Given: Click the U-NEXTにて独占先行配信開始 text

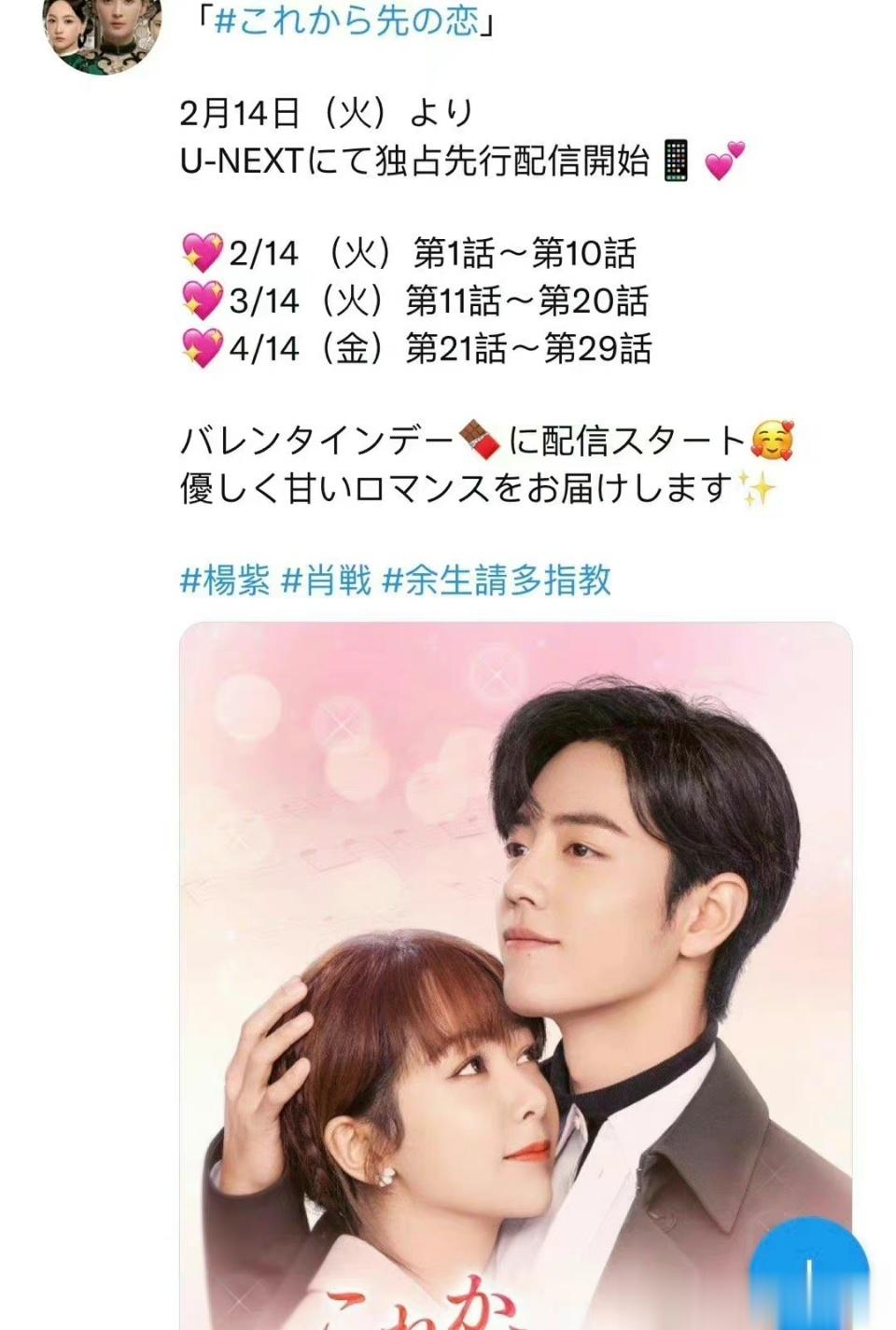Looking at the screenshot, I should click(x=414, y=161).
